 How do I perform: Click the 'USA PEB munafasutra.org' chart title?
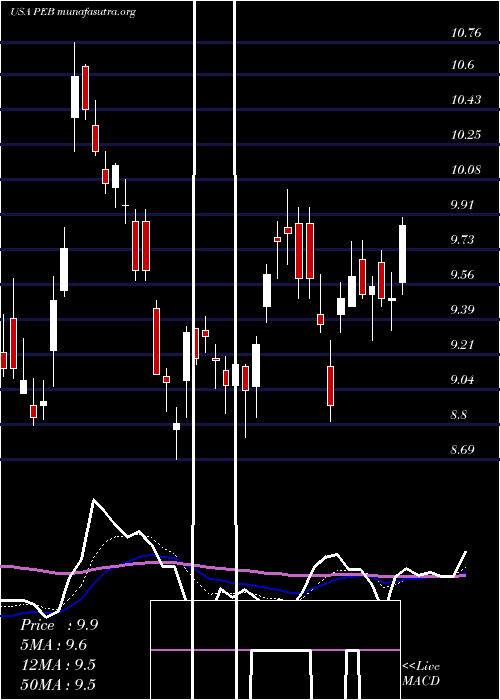click(x=73, y=12)
